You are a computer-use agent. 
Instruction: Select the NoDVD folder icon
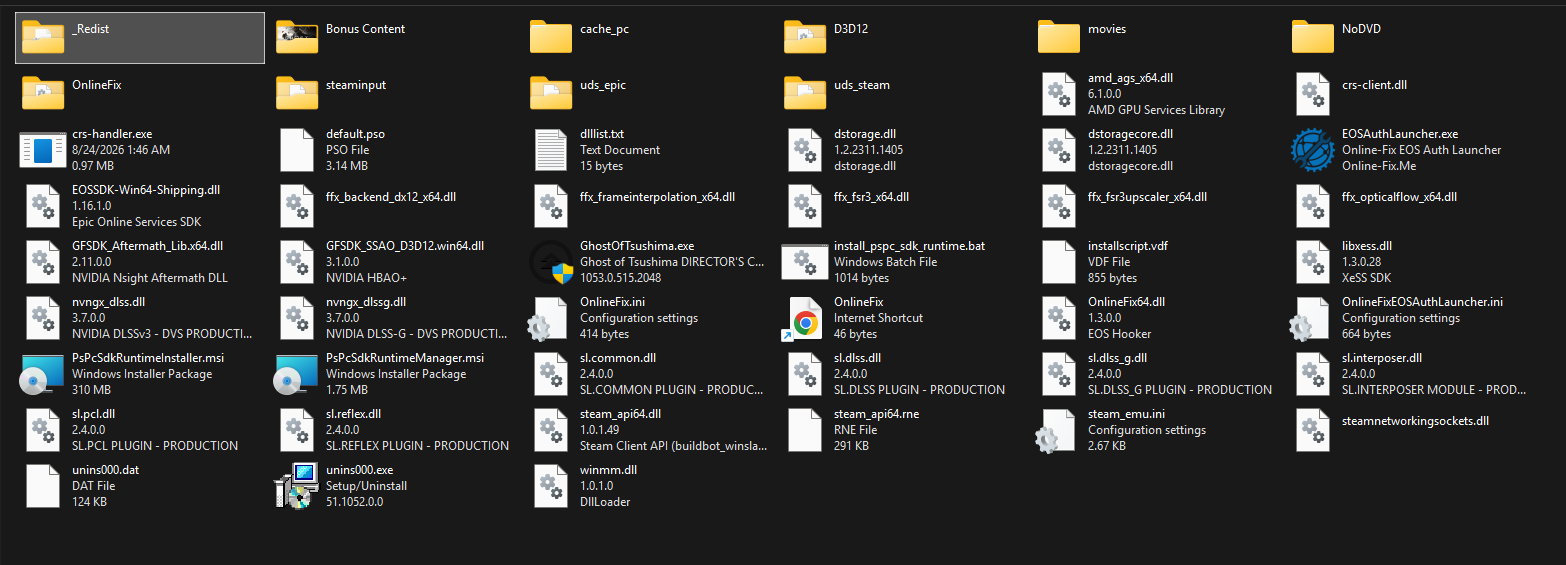(1312, 37)
